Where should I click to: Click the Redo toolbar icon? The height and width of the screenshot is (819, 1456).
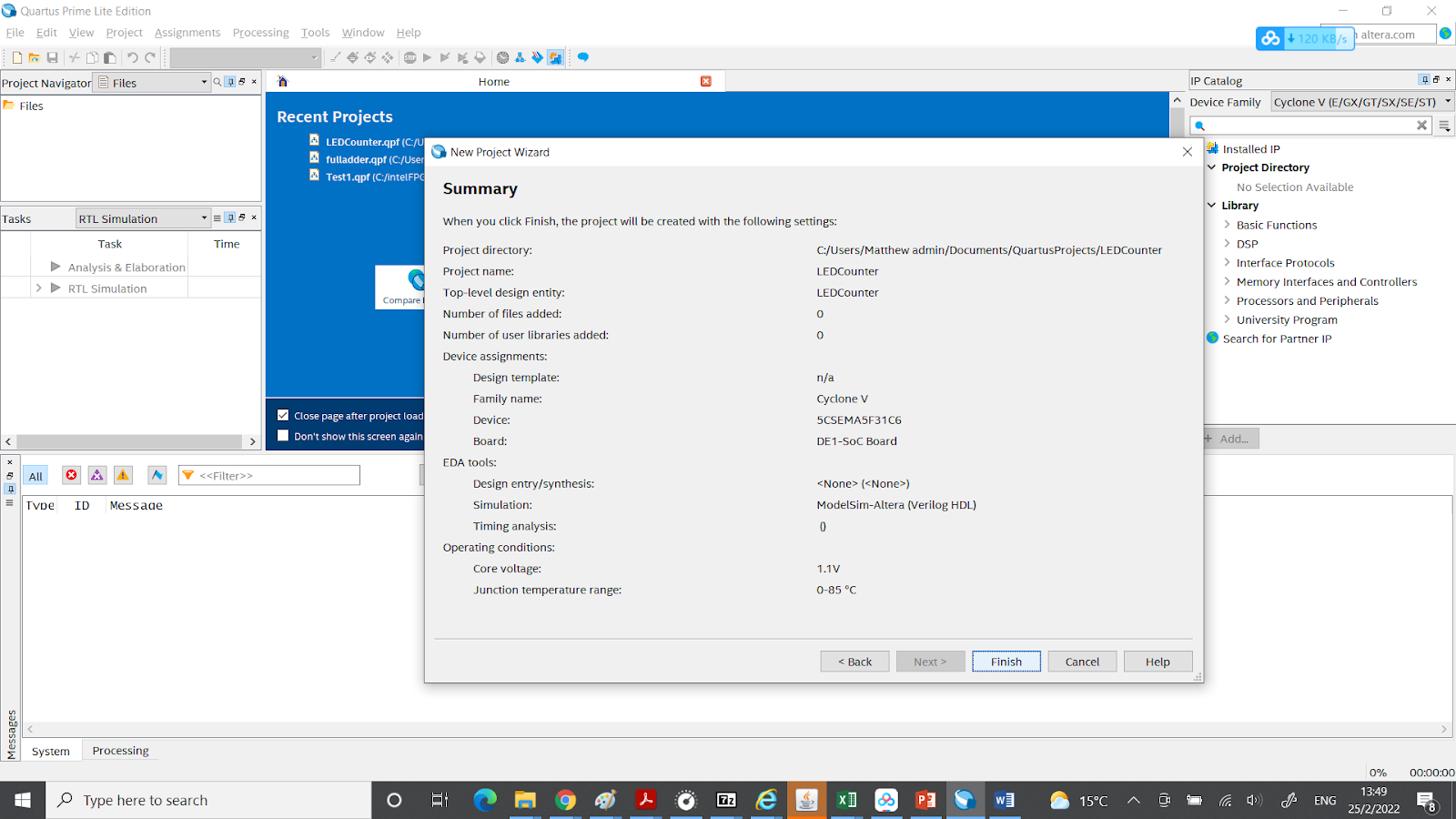150,57
